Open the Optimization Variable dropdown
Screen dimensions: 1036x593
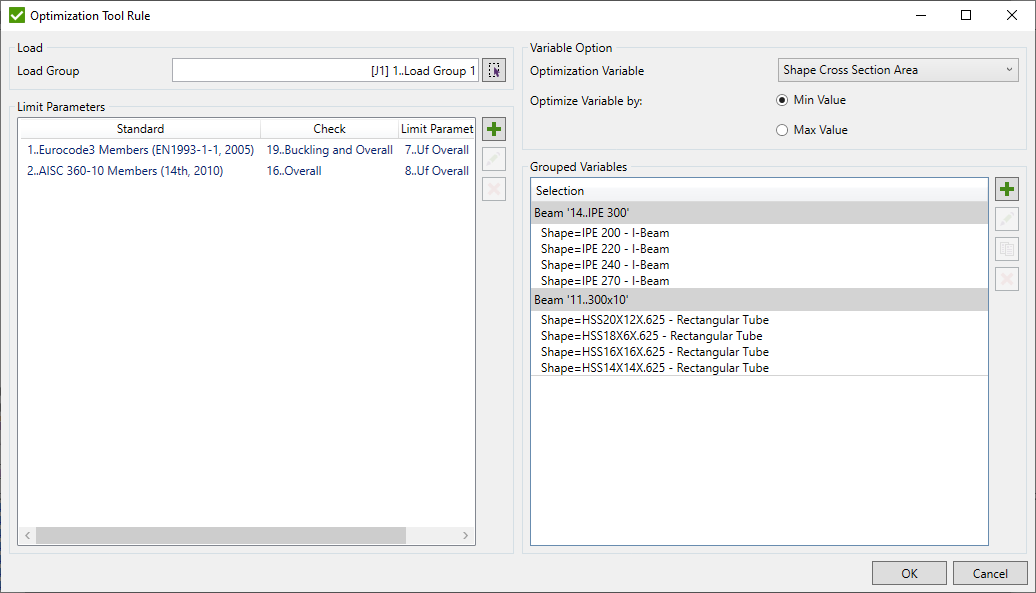[1012, 70]
